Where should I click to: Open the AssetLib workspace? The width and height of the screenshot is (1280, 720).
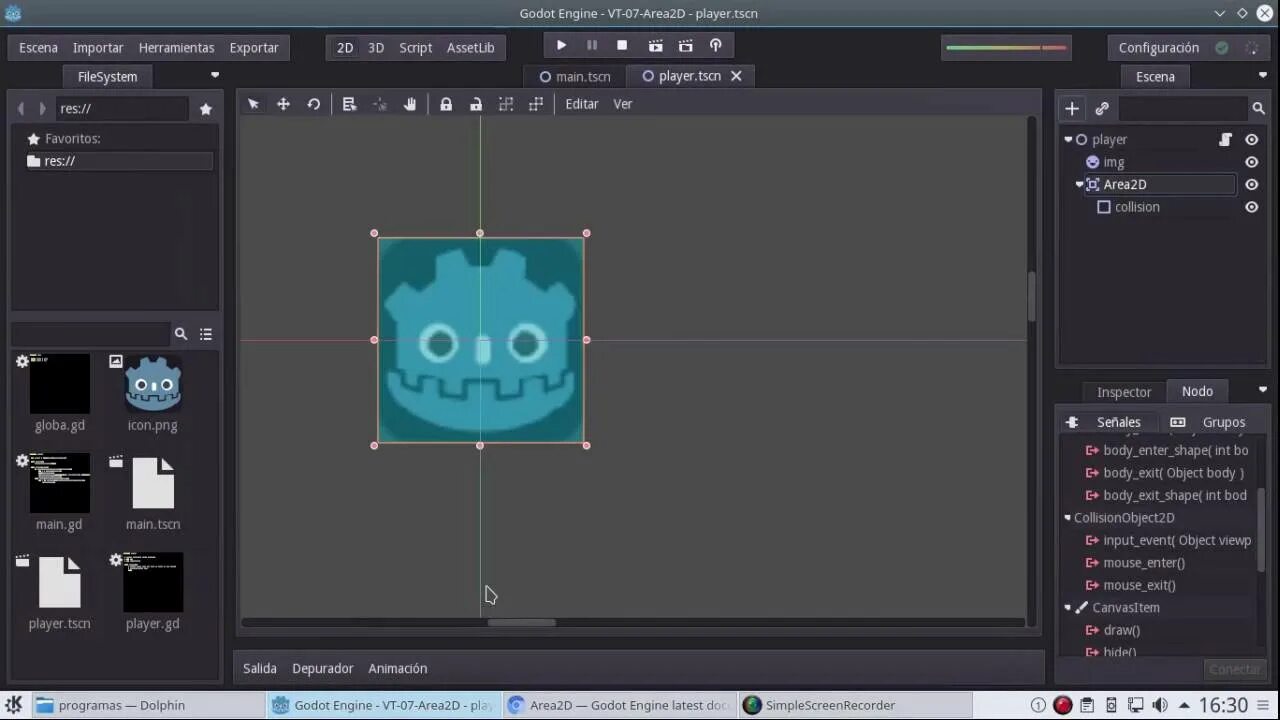pos(470,48)
